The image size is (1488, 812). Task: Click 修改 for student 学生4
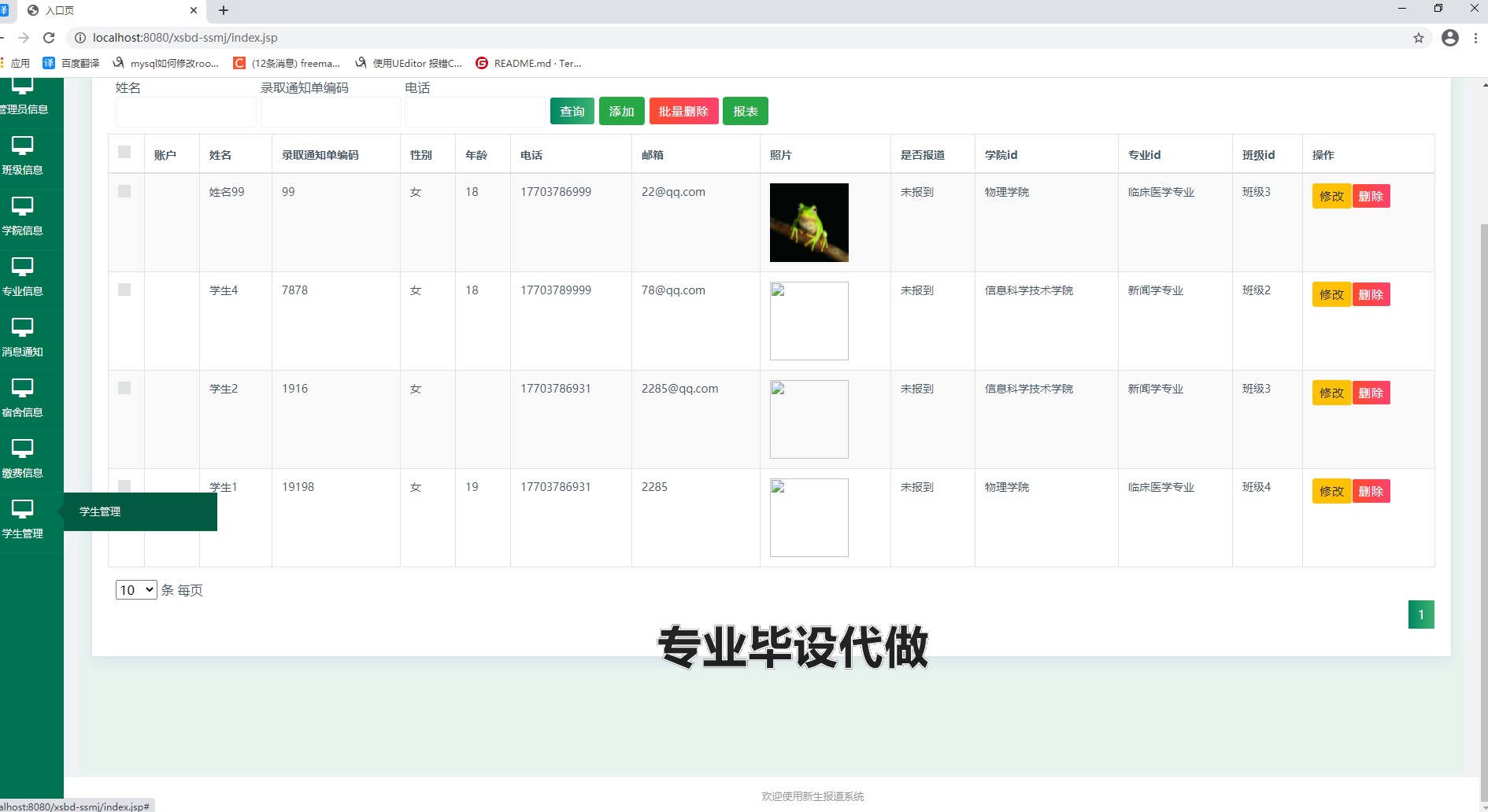[x=1332, y=294]
